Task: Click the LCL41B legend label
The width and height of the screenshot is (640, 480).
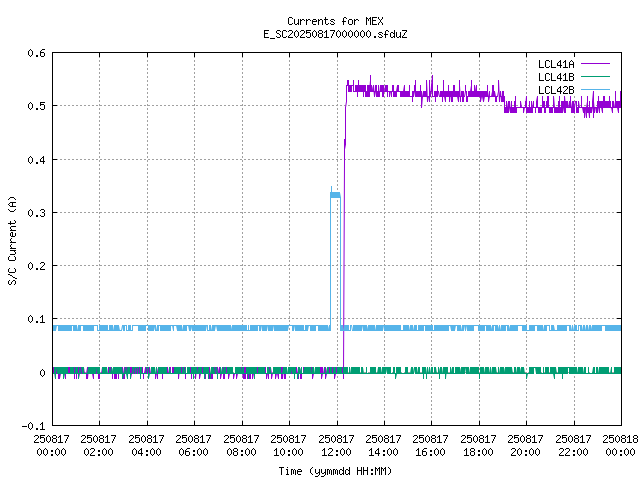Action: (x=556, y=77)
